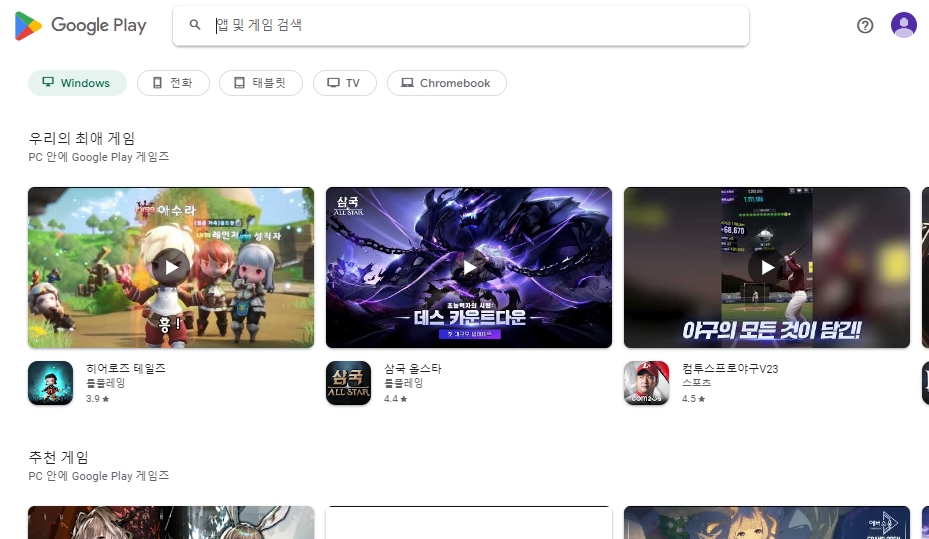The width and height of the screenshot is (929, 539).
Task: Click the 추천 게임 section heading
Action: 59,457
